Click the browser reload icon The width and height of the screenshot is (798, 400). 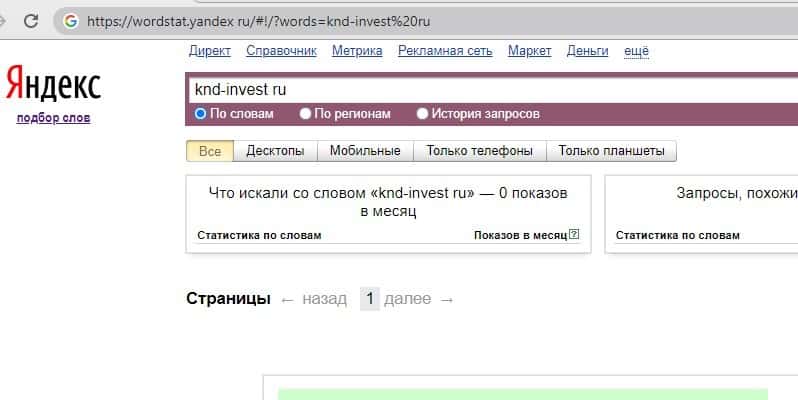click(31, 20)
